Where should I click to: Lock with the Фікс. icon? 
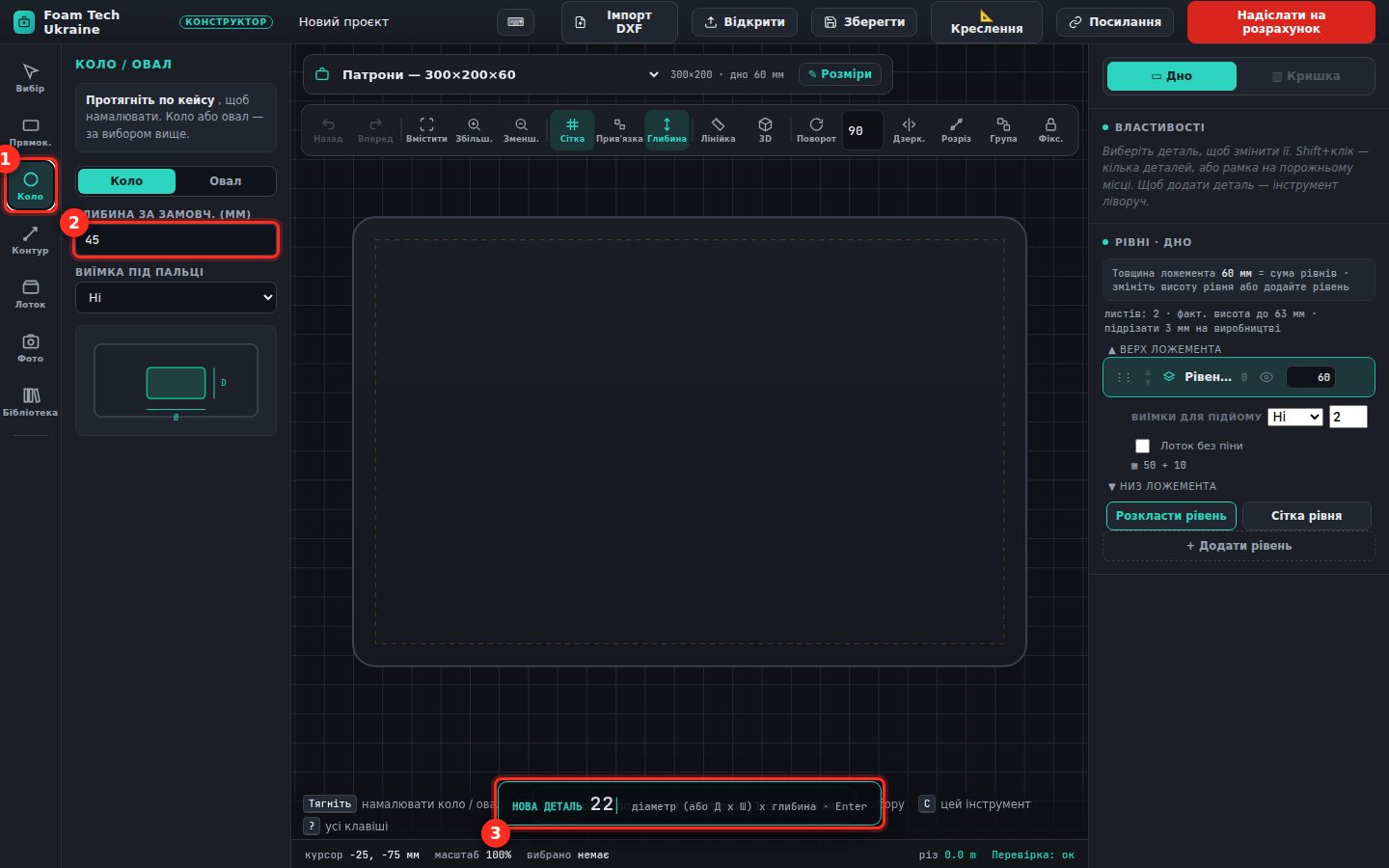1050,130
